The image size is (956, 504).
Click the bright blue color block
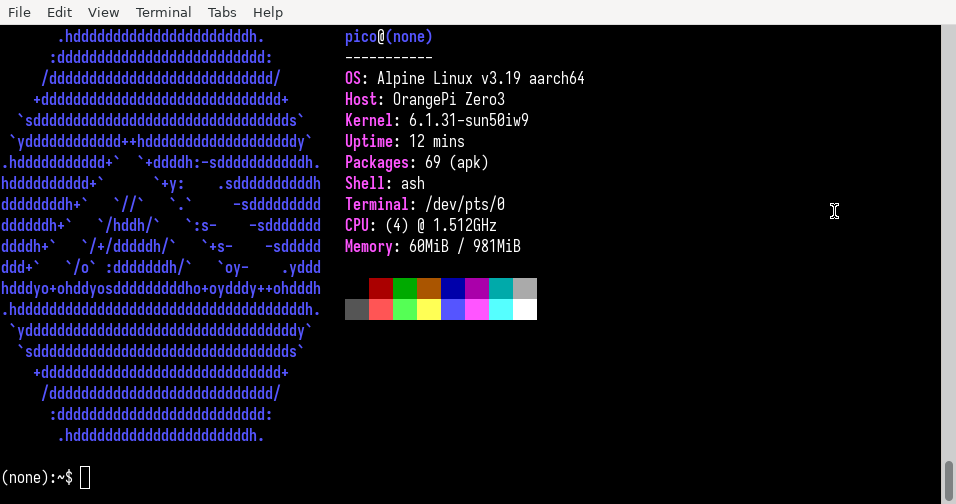(453, 310)
